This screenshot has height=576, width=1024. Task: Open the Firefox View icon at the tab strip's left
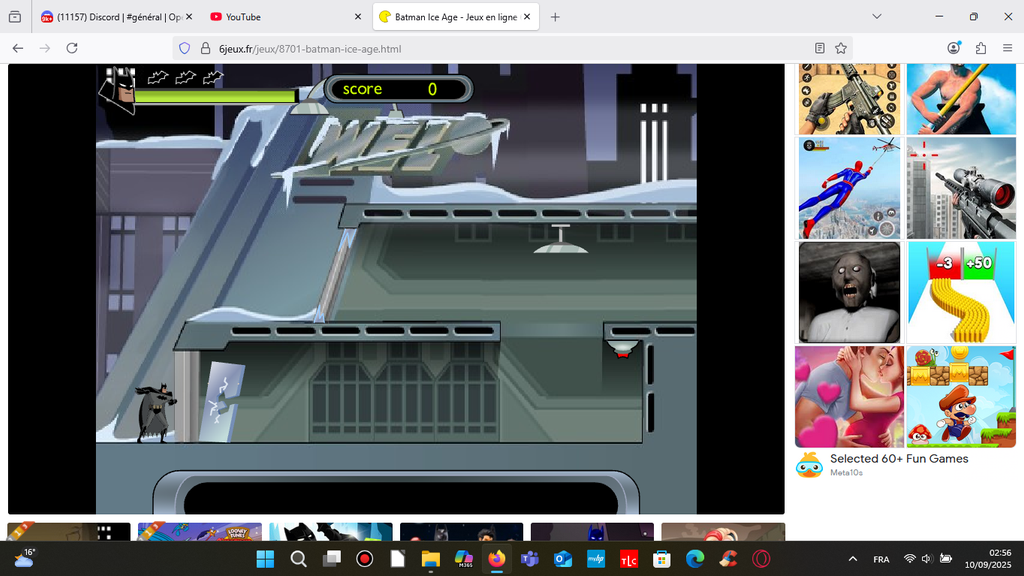click(x=14, y=17)
